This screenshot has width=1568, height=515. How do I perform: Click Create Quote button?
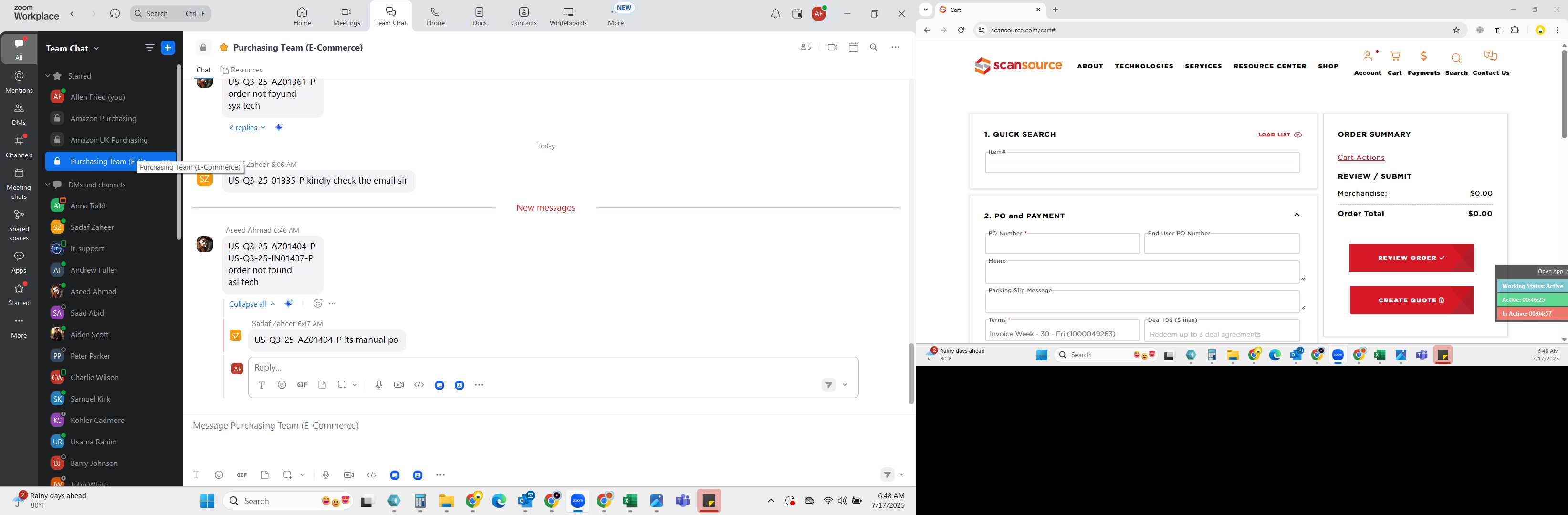point(1411,300)
